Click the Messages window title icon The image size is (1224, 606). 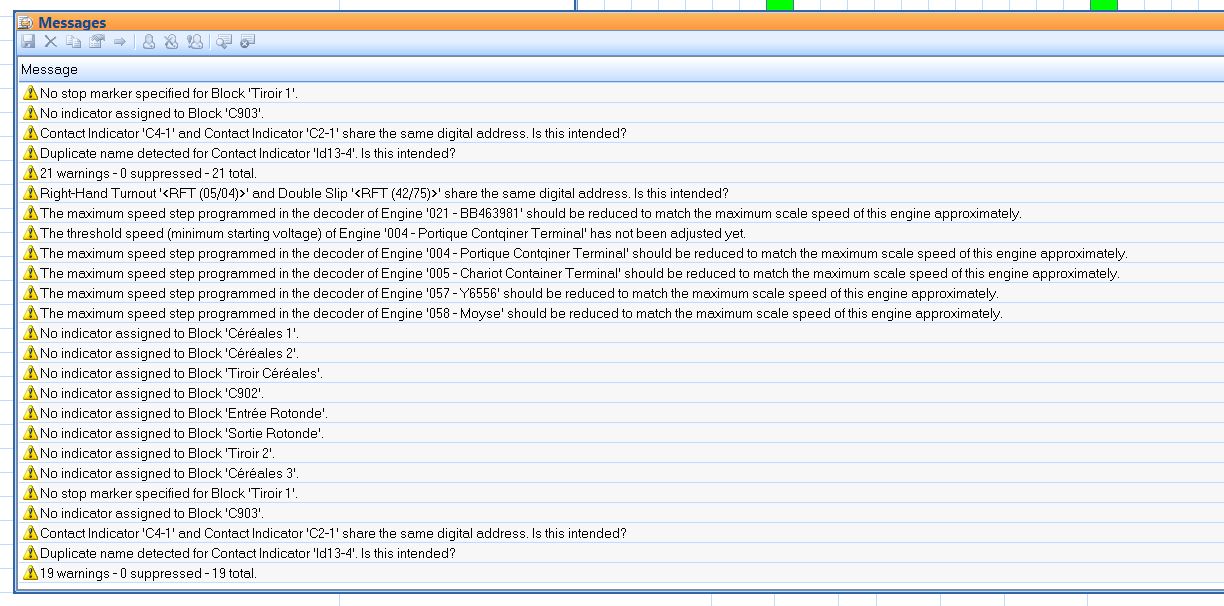[26, 23]
